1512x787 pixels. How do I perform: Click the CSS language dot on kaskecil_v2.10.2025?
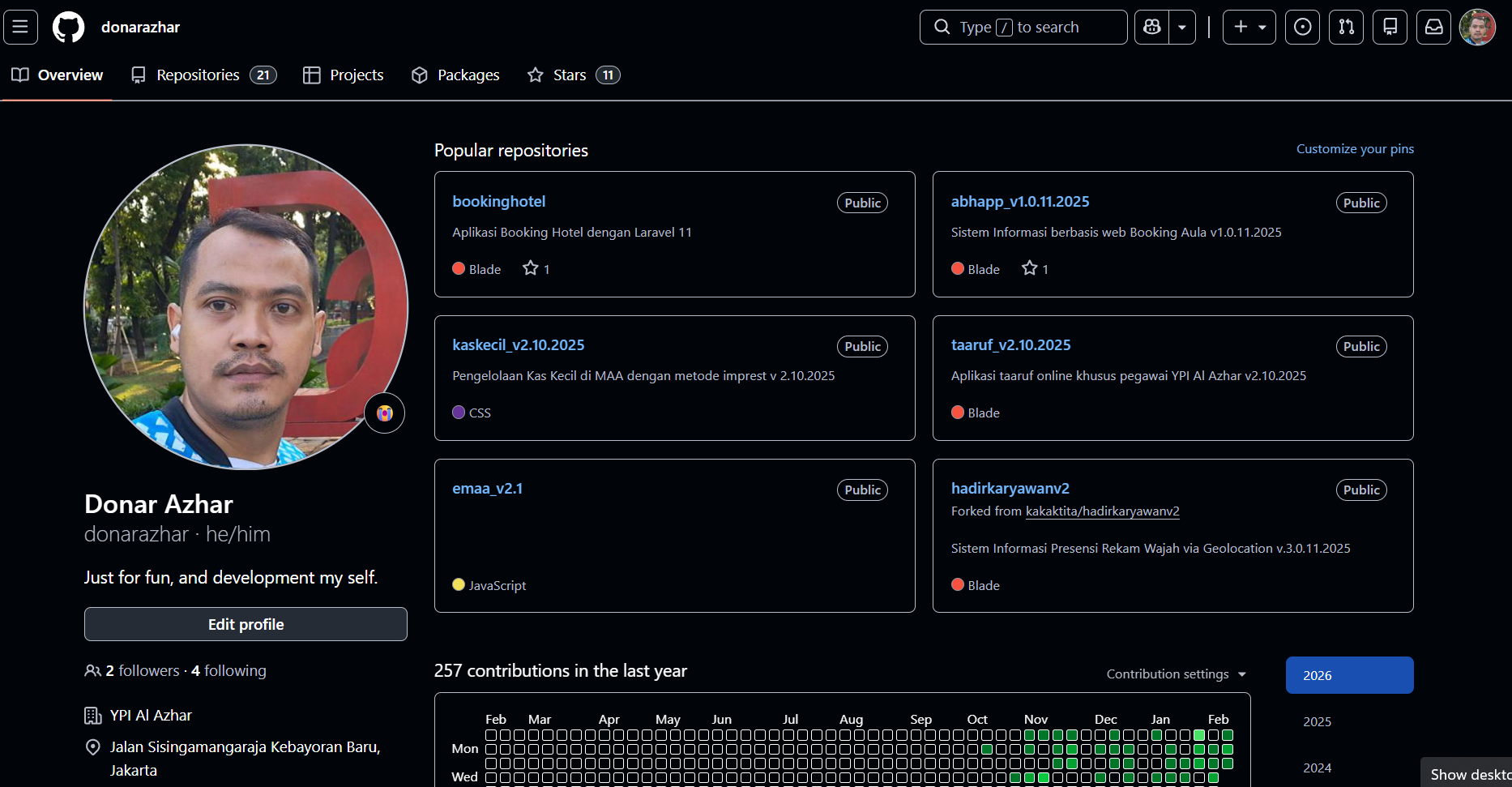[459, 412]
